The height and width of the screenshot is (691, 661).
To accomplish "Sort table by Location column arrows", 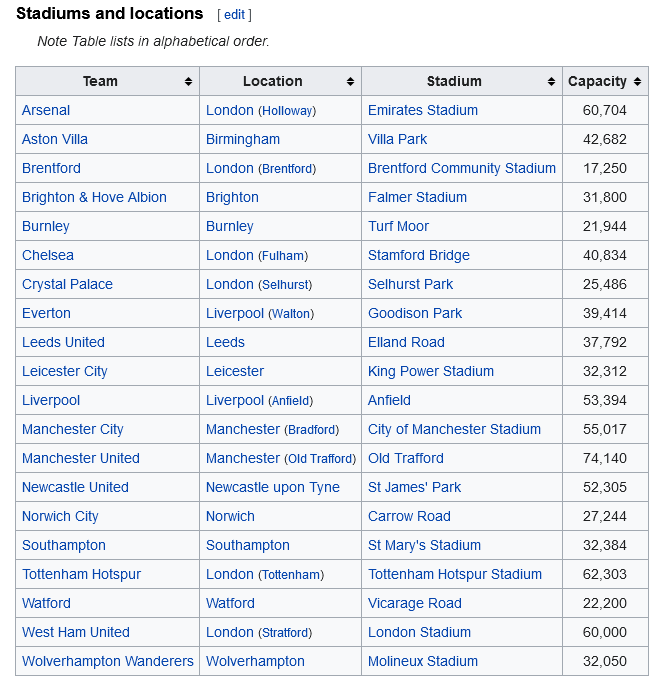I will [350, 82].
